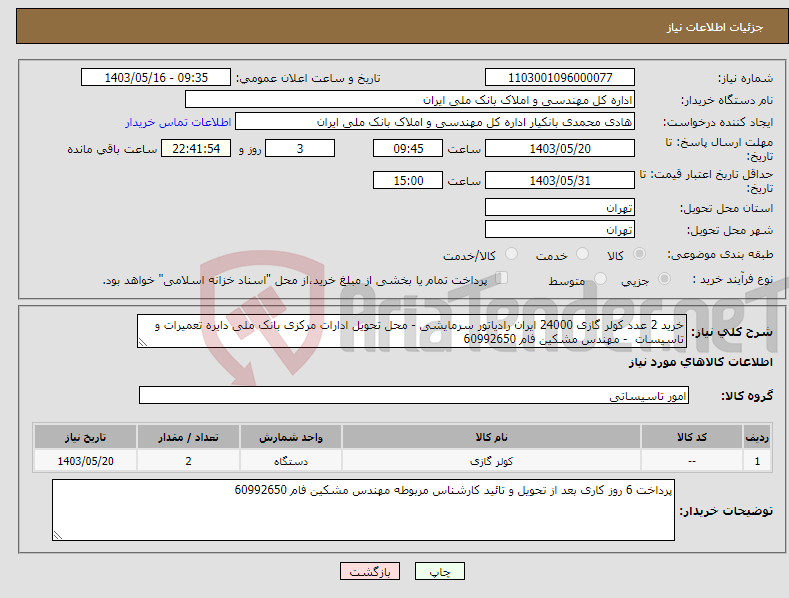Image resolution: width=789 pixels, height=598 pixels.
Task: Click the request creator field هادی محمدی
Action: [435, 122]
